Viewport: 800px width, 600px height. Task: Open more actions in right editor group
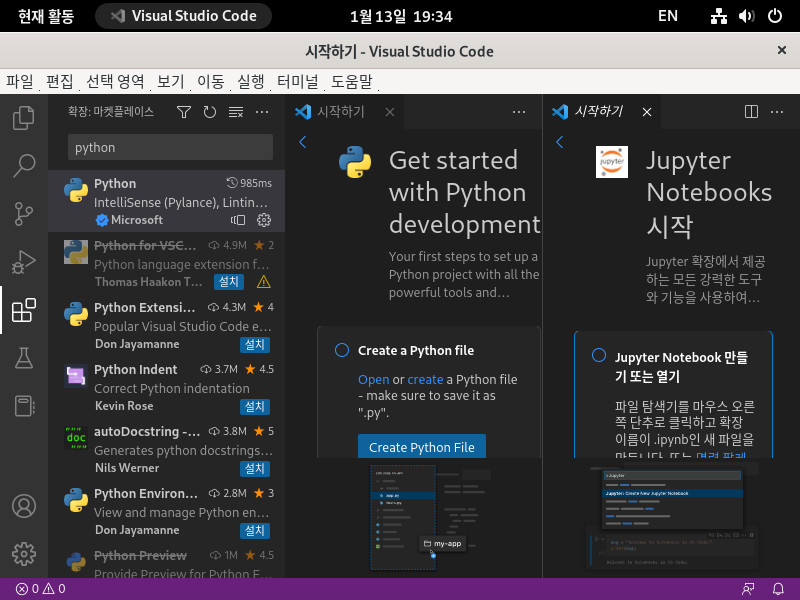point(777,112)
